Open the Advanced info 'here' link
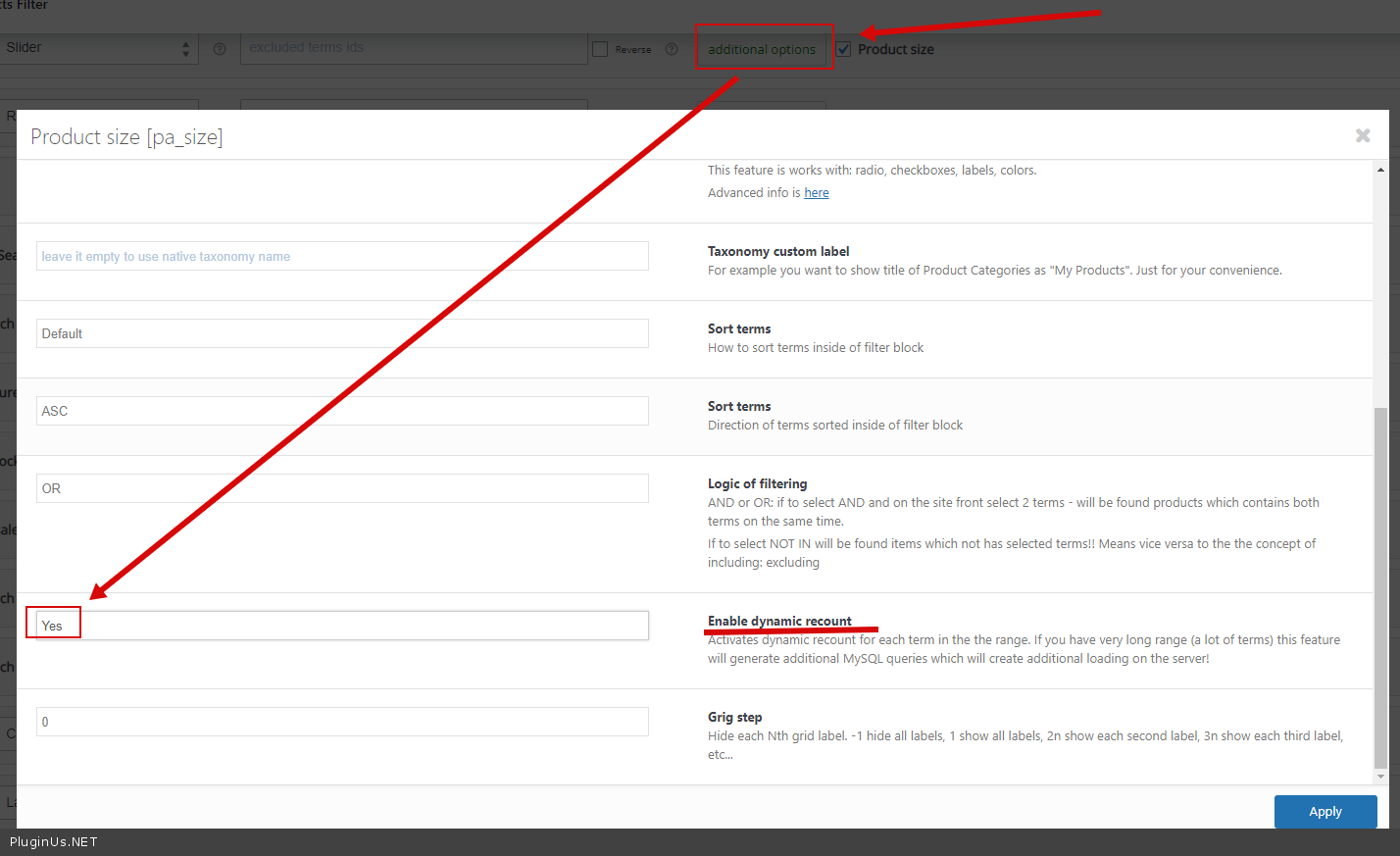The image size is (1400, 856). (816, 193)
